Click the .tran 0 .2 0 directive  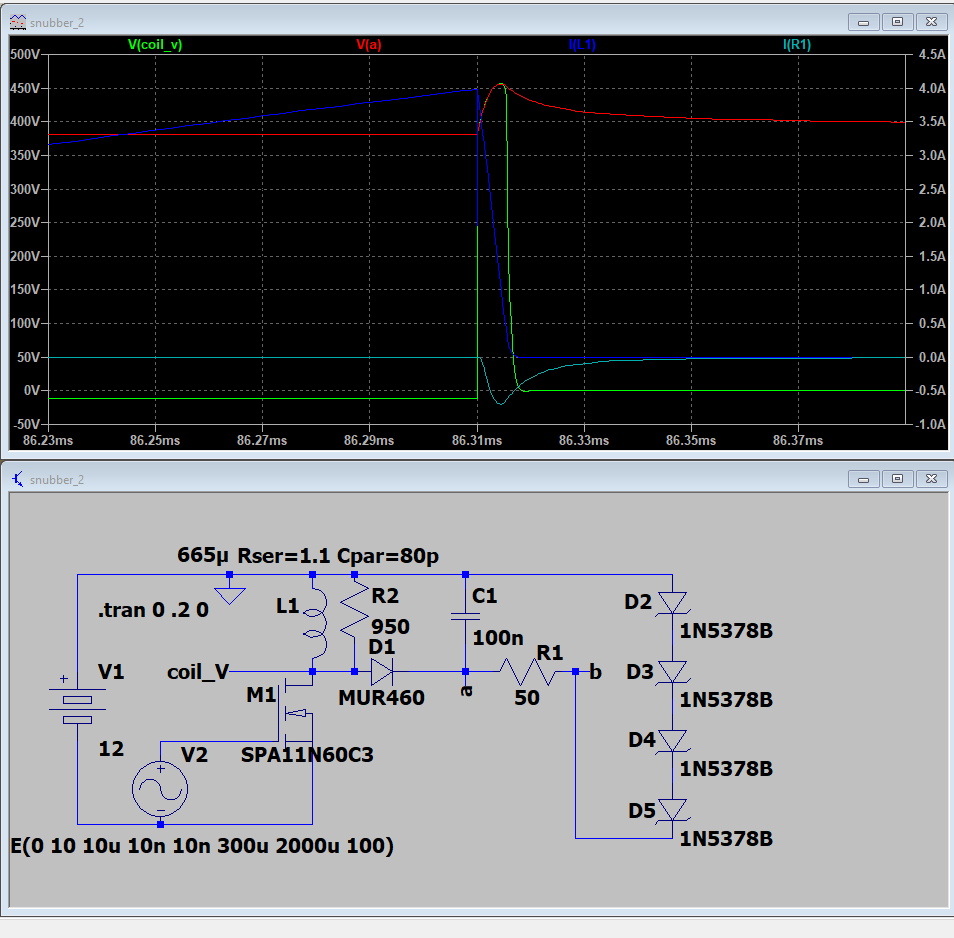point(153,610)
